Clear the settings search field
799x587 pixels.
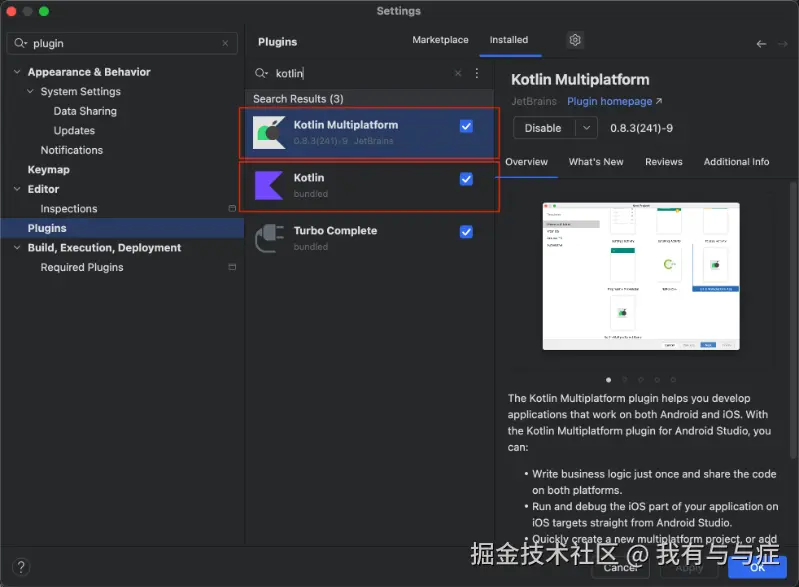225,43
